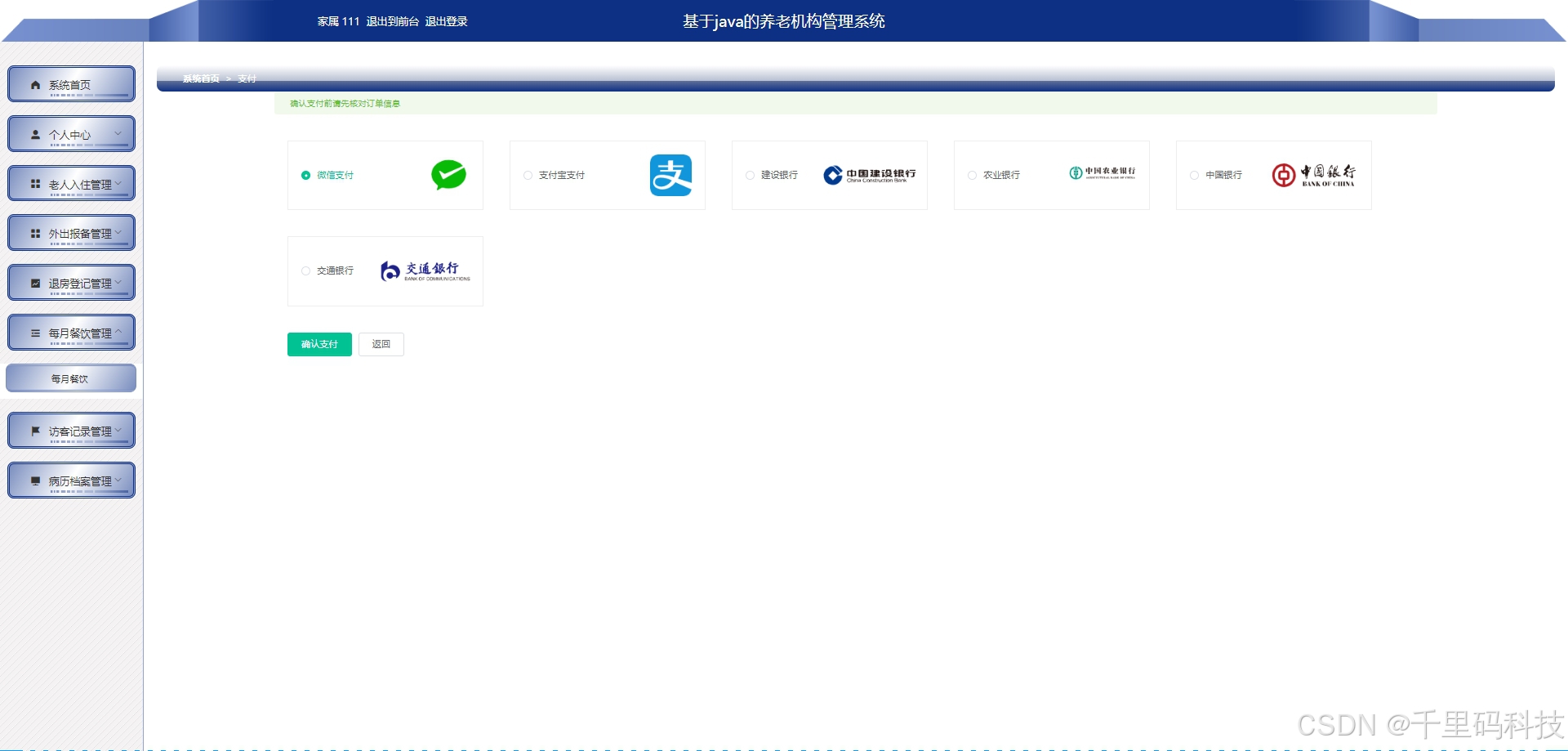Click the 基于java的养老机构管理系统 title
This screenshot has width=1568, height=751.
784,21
